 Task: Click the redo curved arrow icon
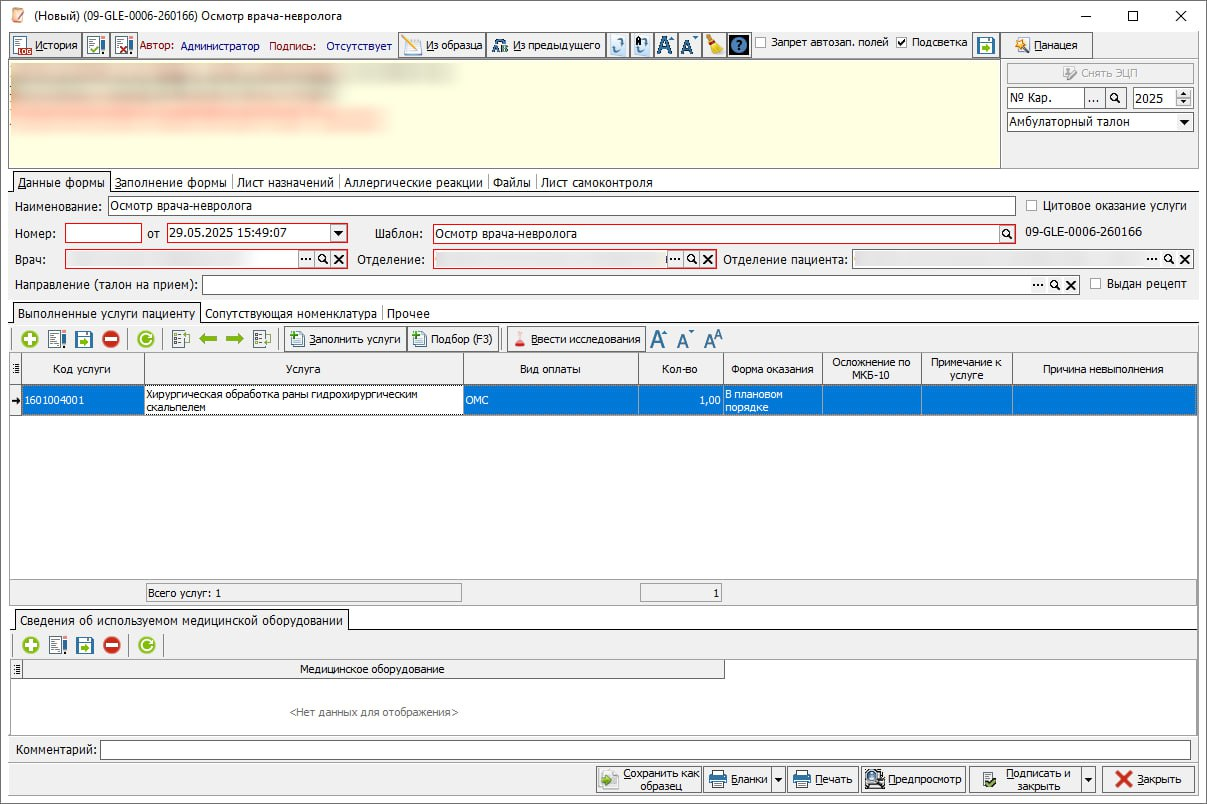coord(642,45)
